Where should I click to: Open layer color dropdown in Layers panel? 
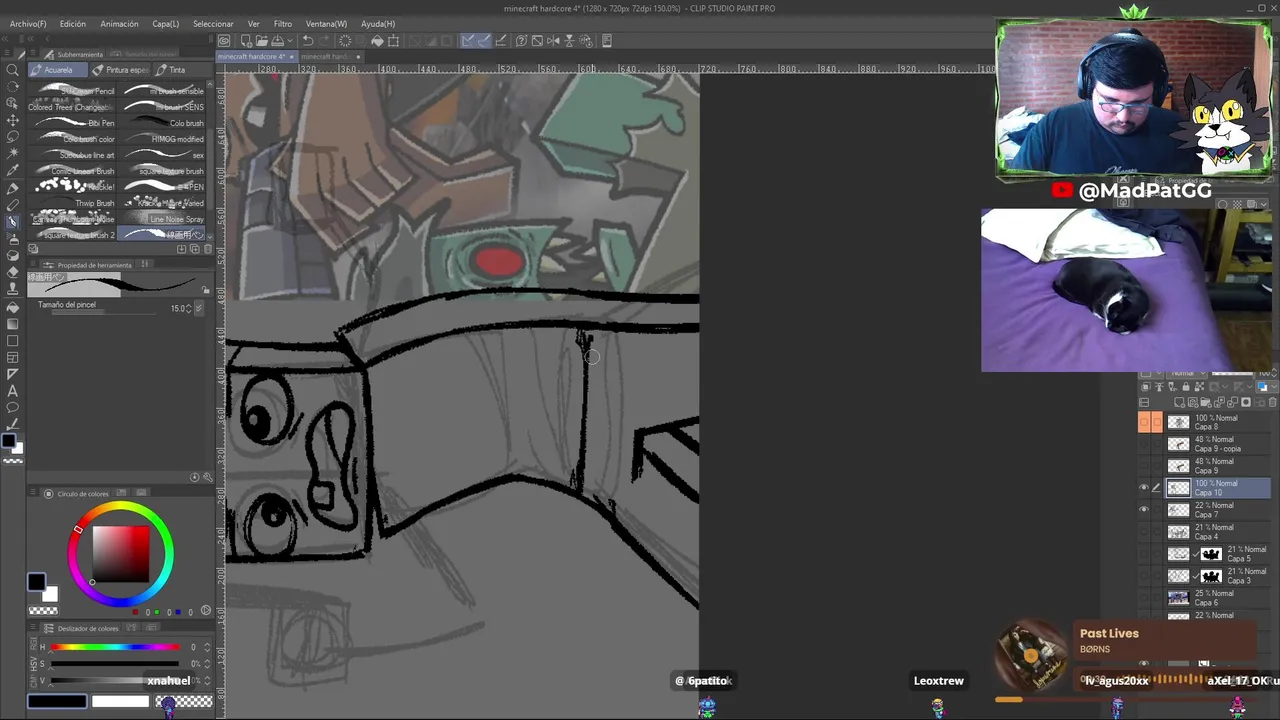click(1273, 387)
